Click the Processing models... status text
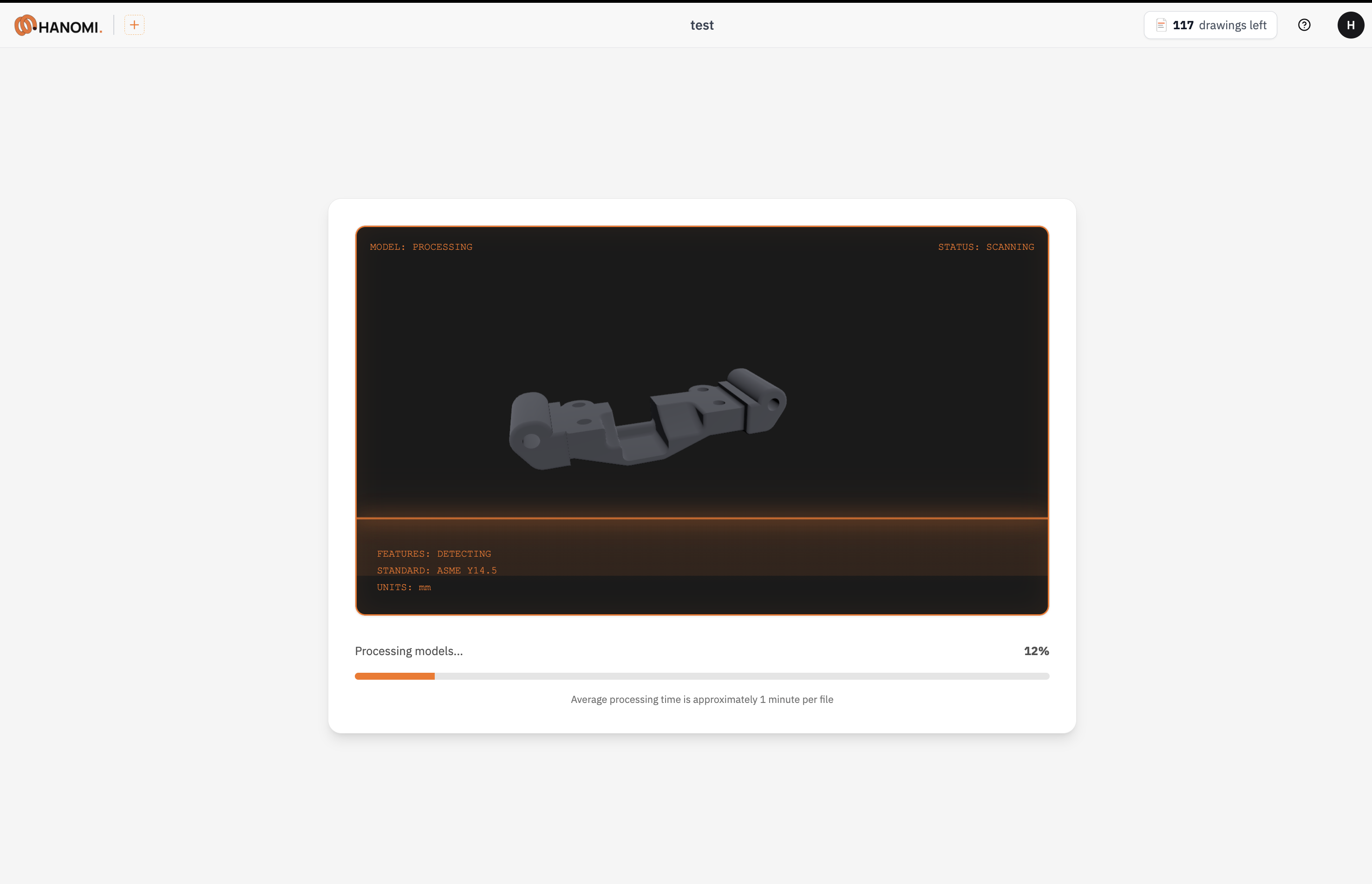The width and height of the screenshot is (1372, 884). 409,651
